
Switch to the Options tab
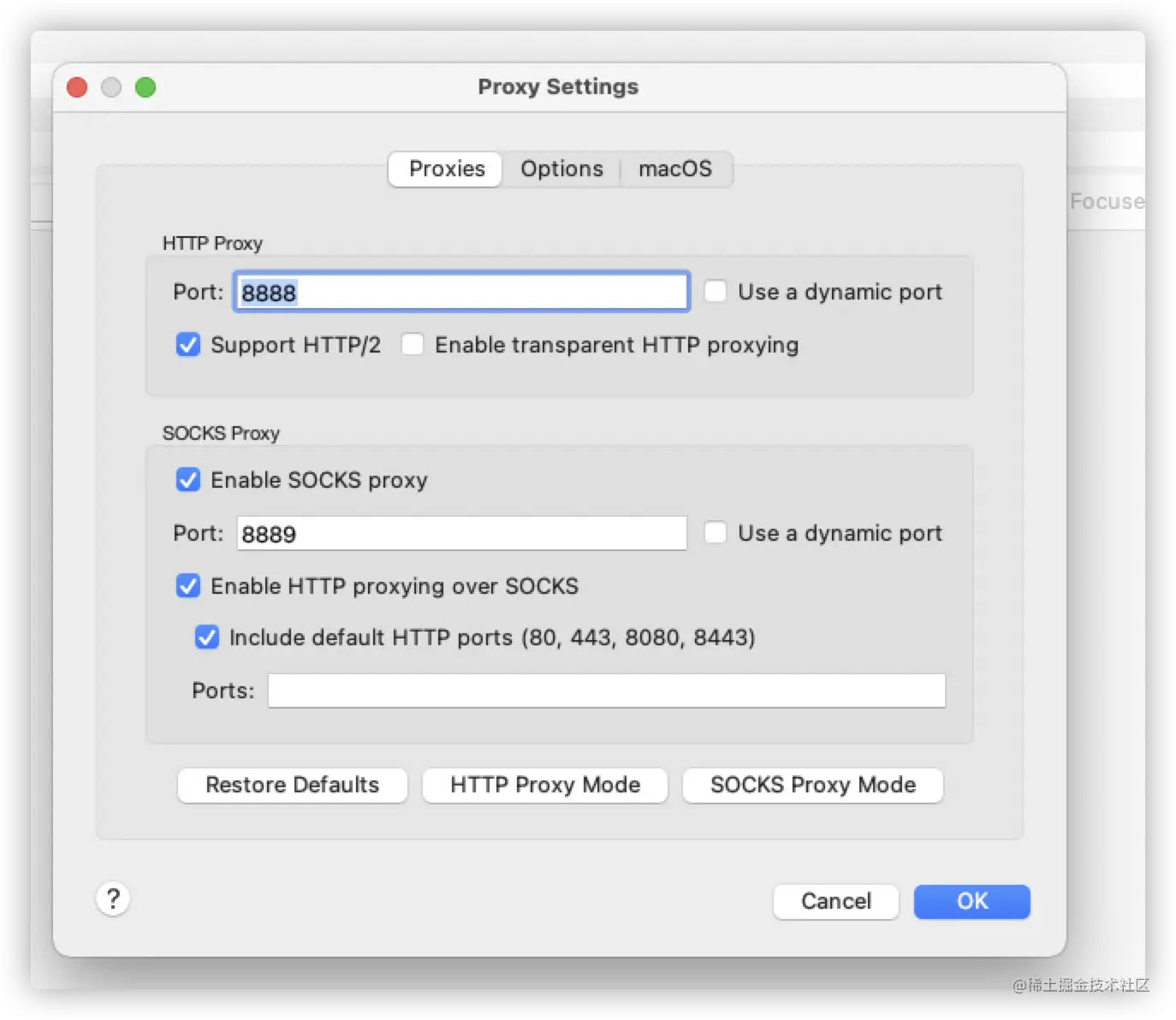click(561, 169)
